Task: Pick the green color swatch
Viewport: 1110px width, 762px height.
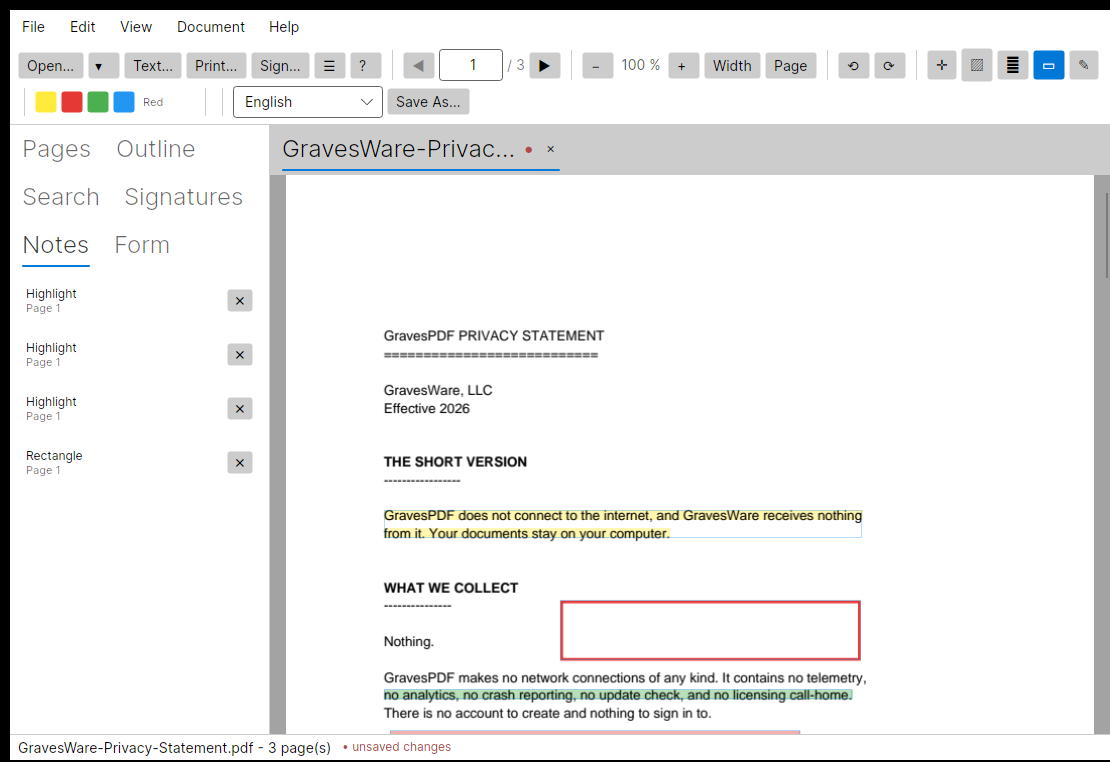Action: click(98, 102)
